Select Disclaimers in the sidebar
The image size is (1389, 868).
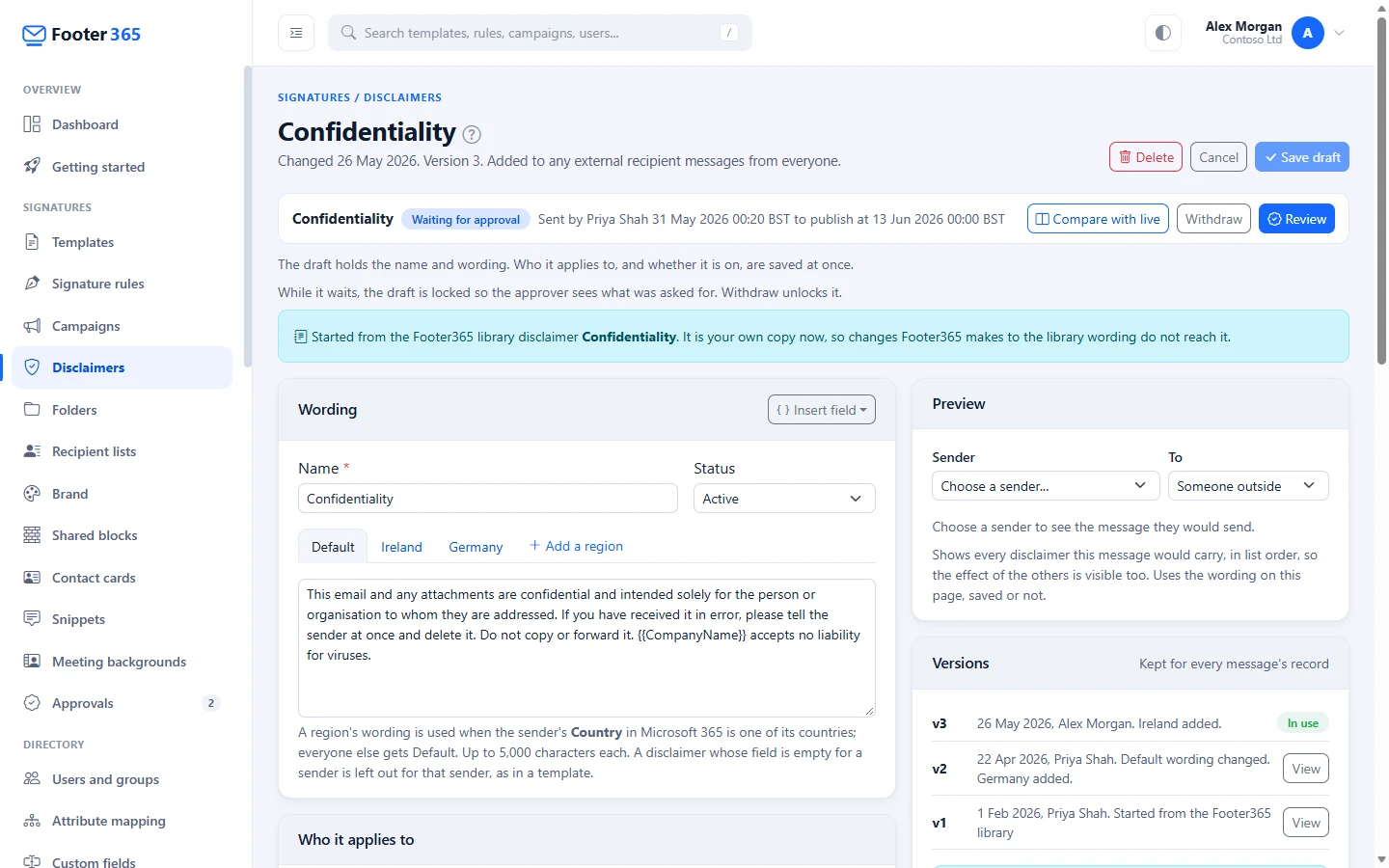click(x=122, y=367)
